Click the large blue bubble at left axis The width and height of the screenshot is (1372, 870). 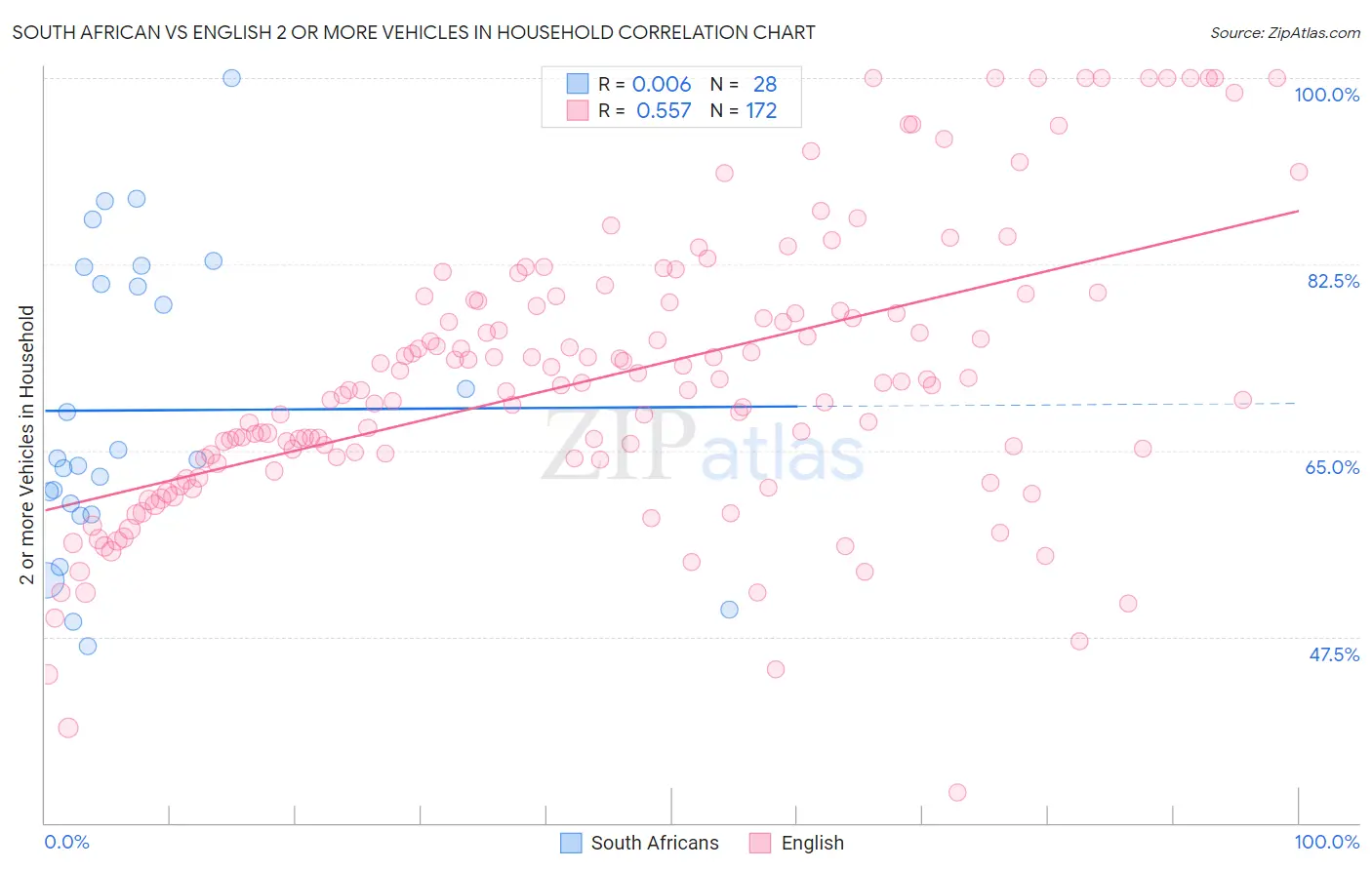point(45,578)
